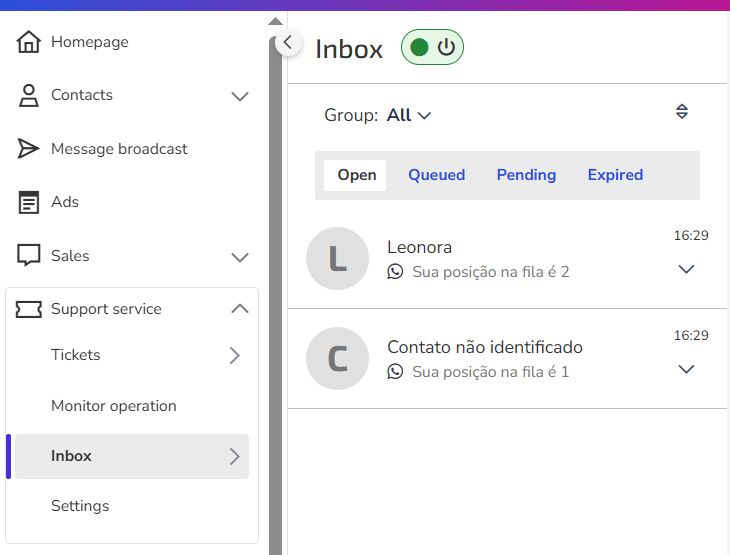Collapse the sidebar with the back arrow button
This screenshot has height=555, width=730.
(288, 43)
